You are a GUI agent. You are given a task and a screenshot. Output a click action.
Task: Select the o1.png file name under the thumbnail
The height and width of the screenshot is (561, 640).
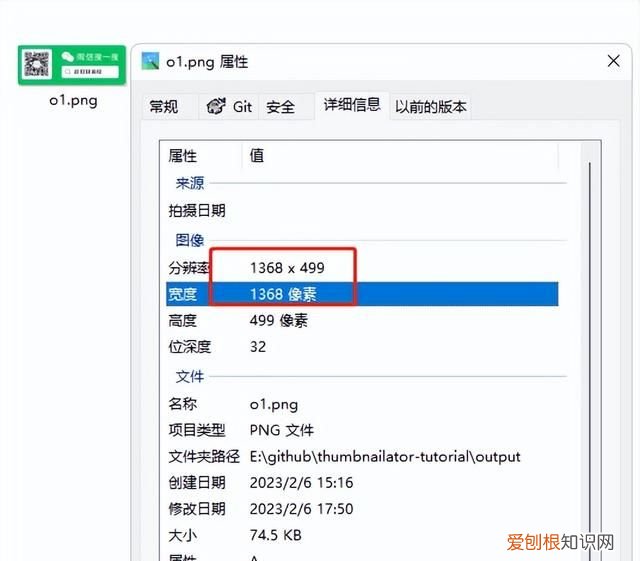73,100
